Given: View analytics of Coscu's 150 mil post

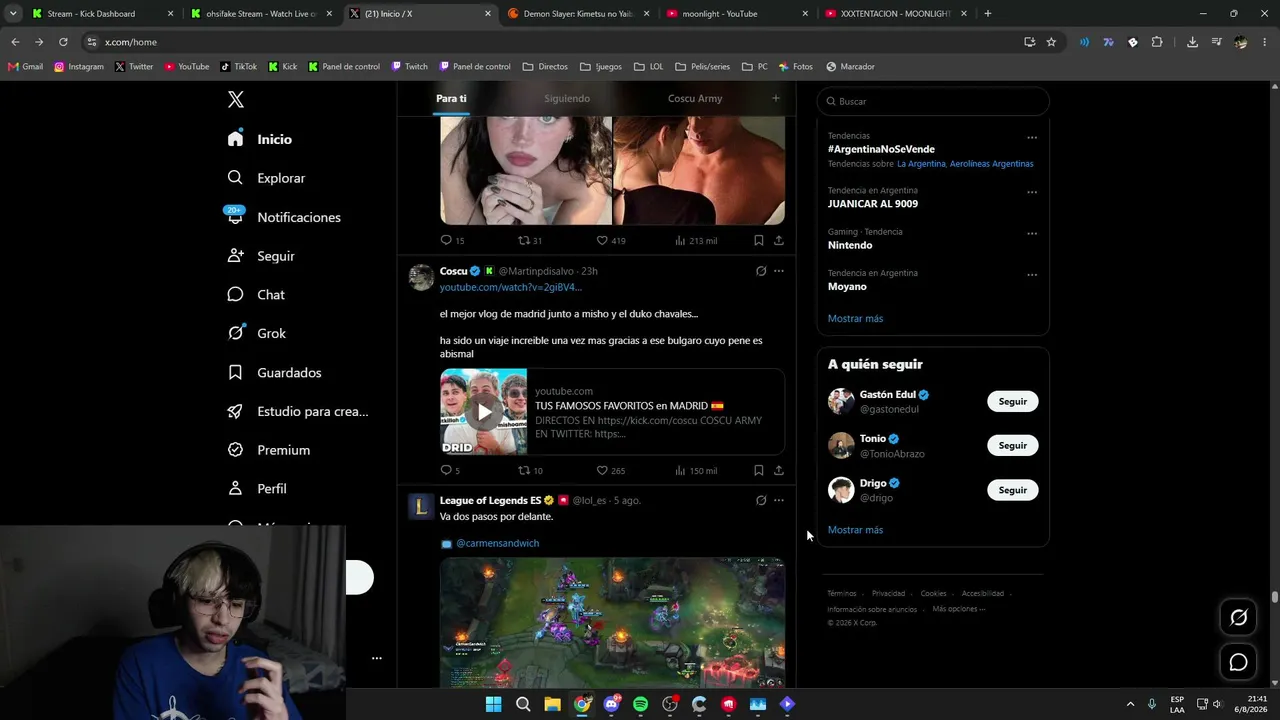Looking at the screenshot, I should click(x=696, y=470).
